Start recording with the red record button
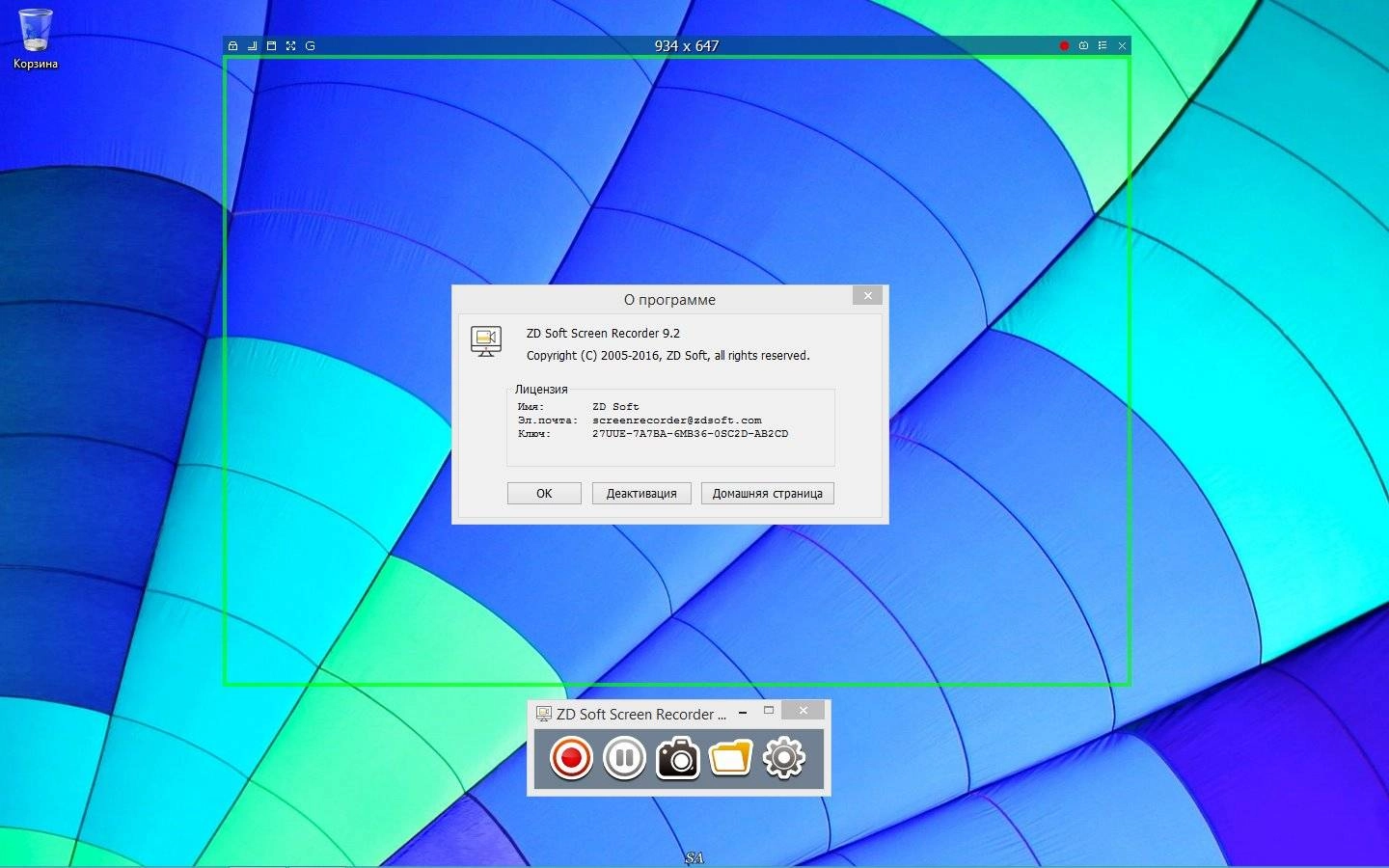This screenshot has width=1389, height=868. [571, 758]
